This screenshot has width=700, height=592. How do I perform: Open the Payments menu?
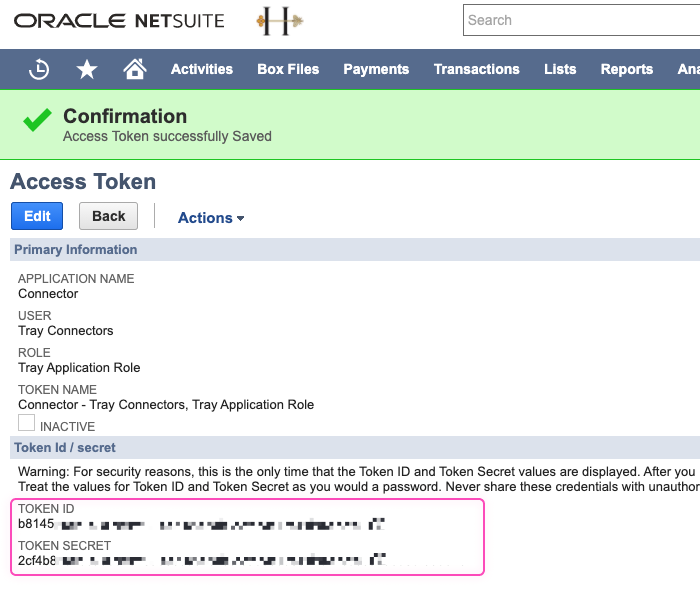[376, 69]
